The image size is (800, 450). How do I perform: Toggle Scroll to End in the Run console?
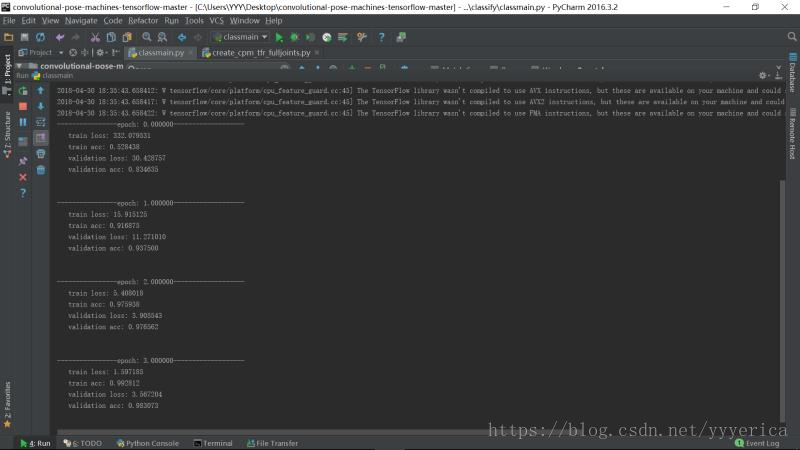click(x=41, y=138)
